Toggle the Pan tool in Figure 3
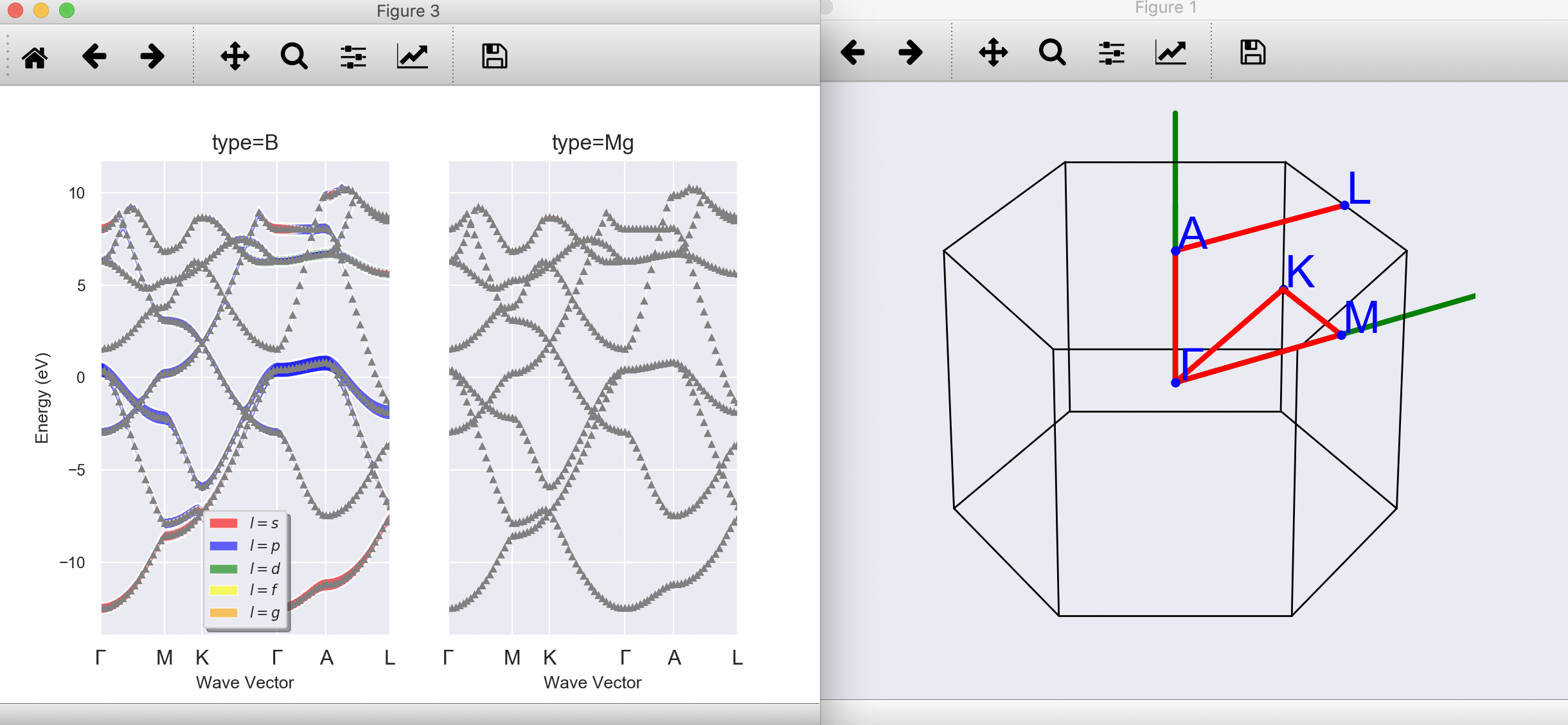 point(235,57)
